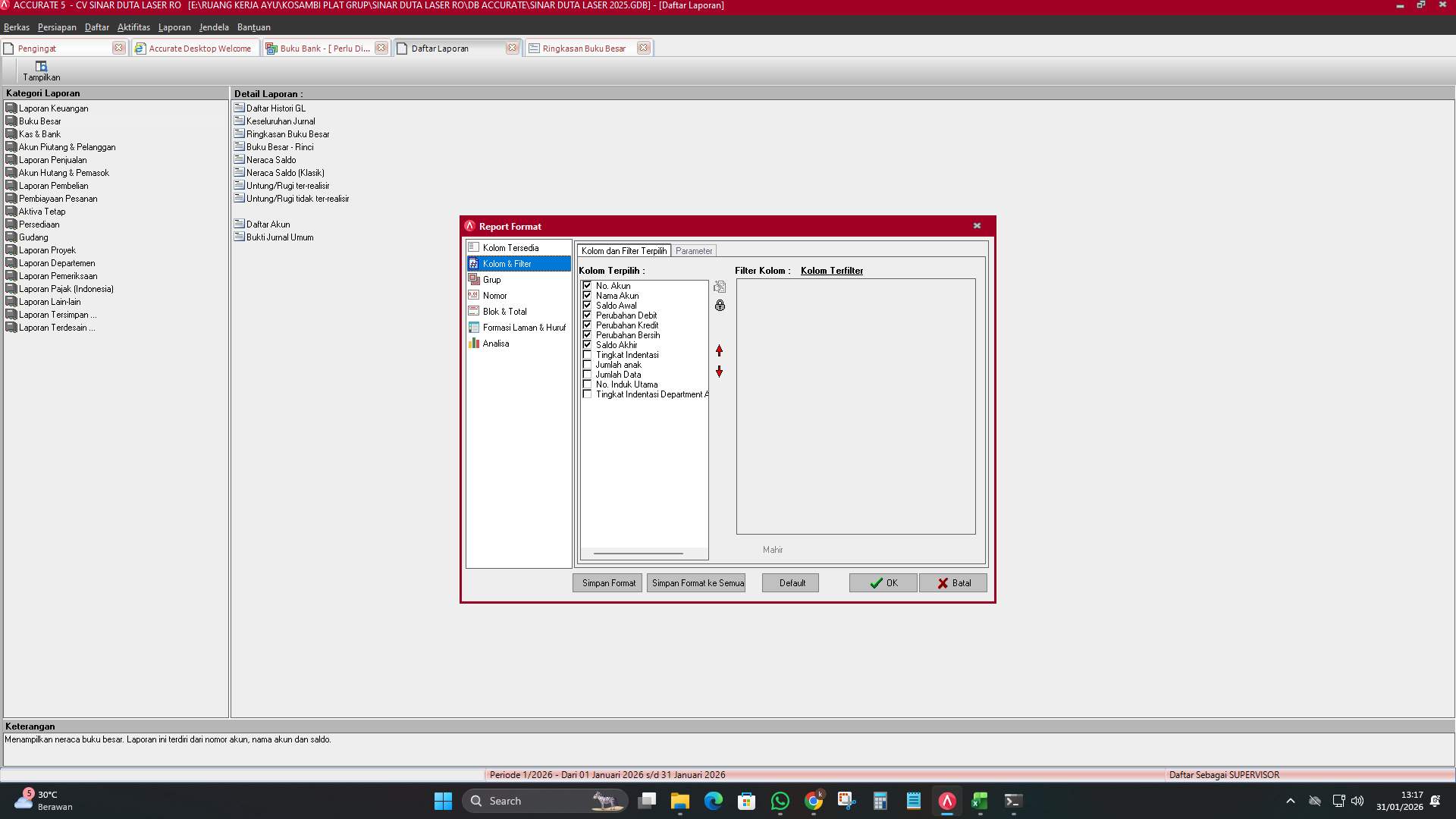Uncheck the Saldo Awal column
The width and height of the screenshot is (1456, 819).
coord(588,305)
